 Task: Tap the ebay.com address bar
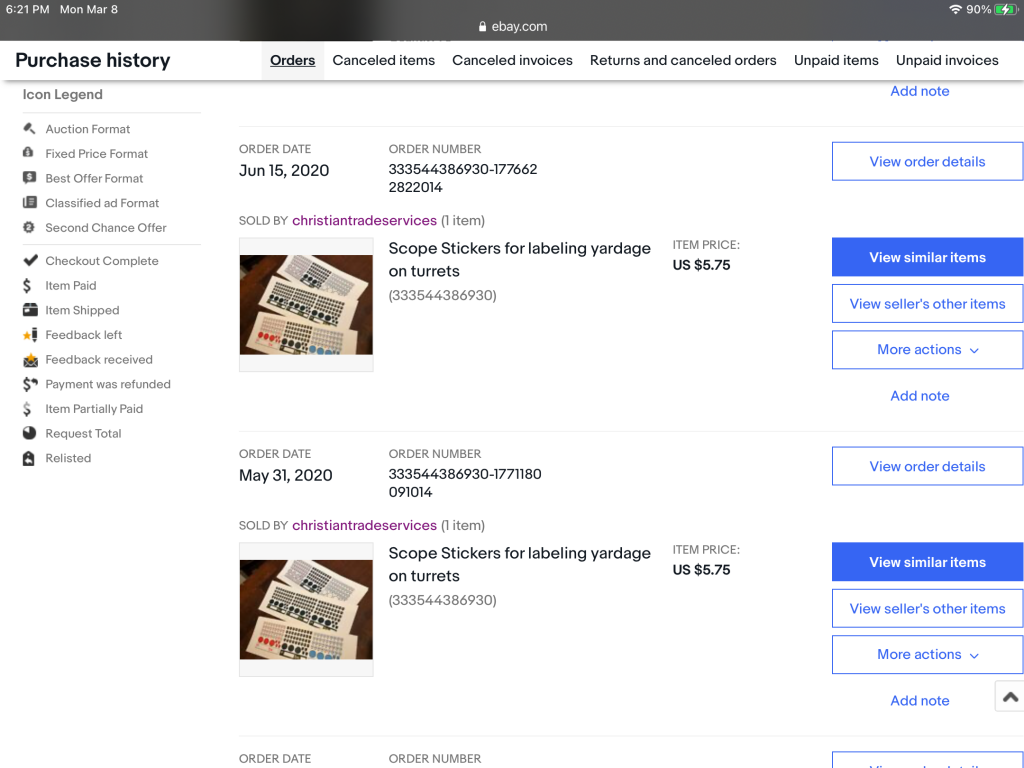513,27
